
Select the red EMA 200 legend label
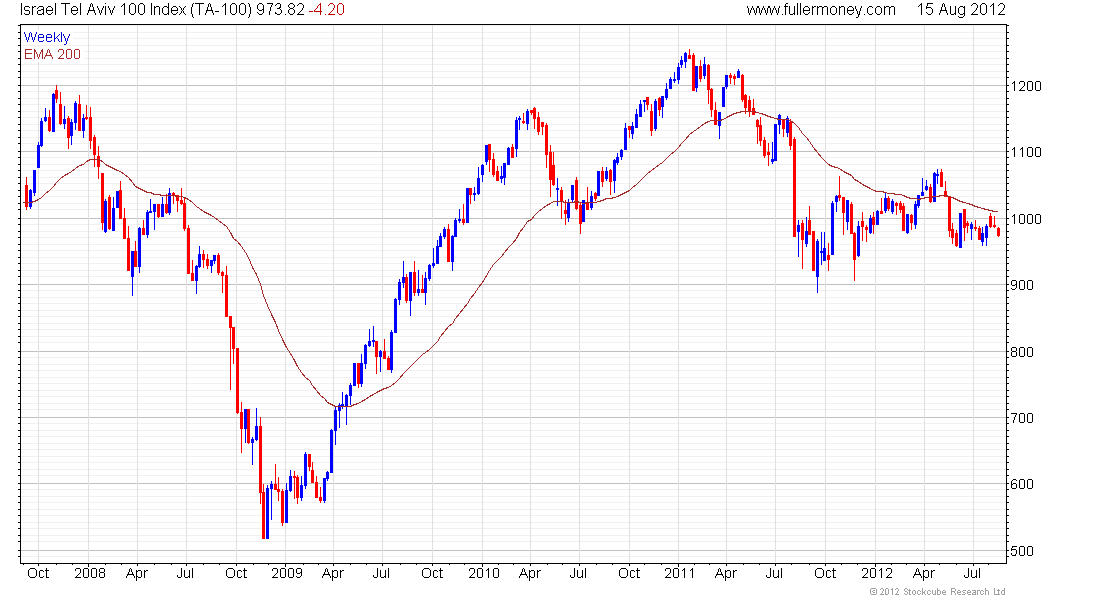pos(52,54)
